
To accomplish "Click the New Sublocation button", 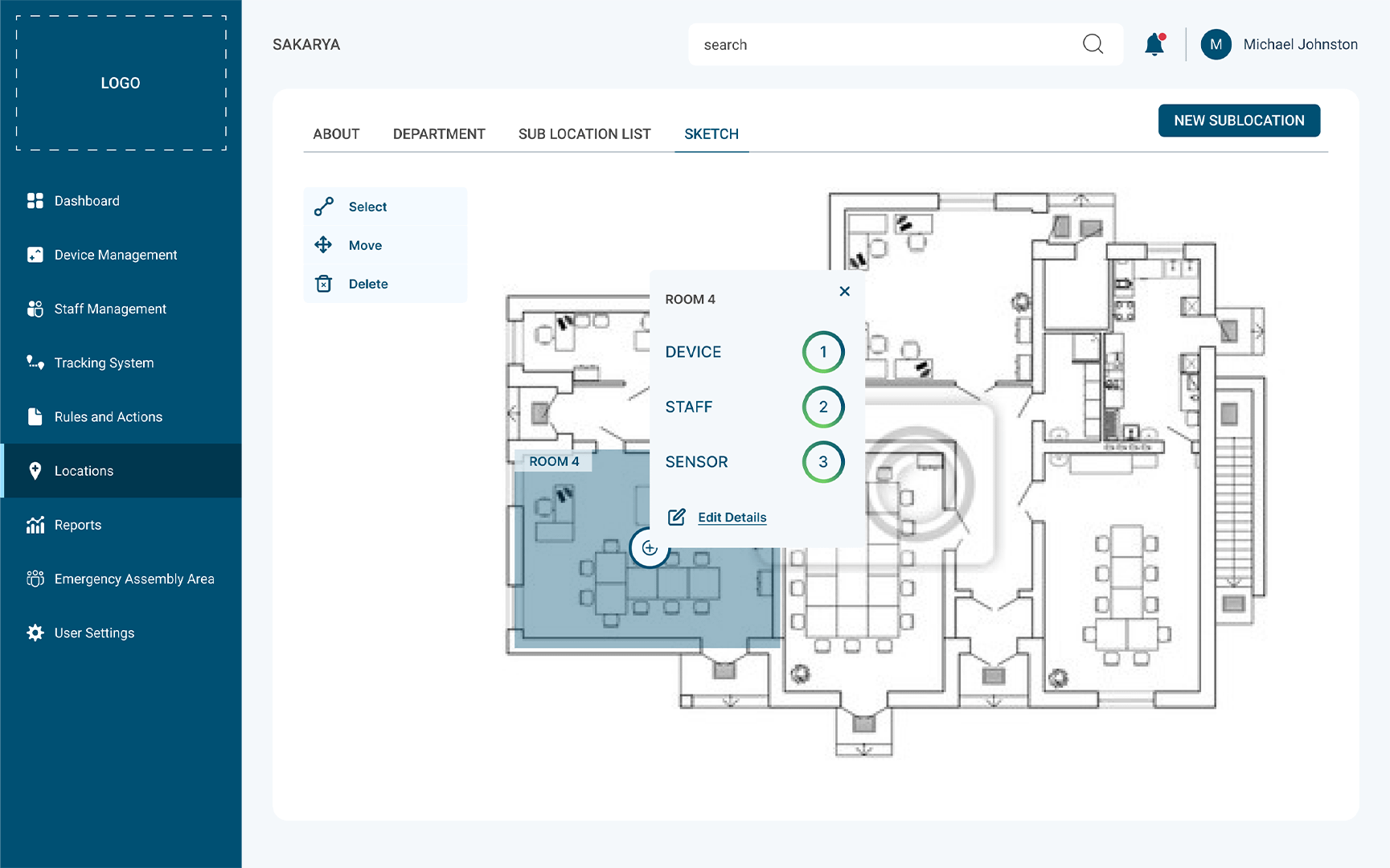I will click(1239, 121).
